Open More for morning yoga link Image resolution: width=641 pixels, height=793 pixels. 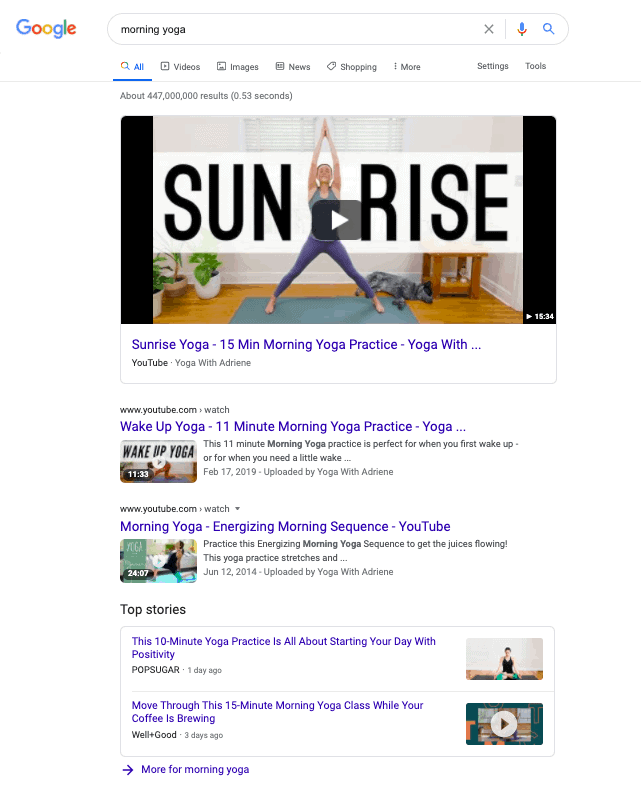[x=195, y=769]
